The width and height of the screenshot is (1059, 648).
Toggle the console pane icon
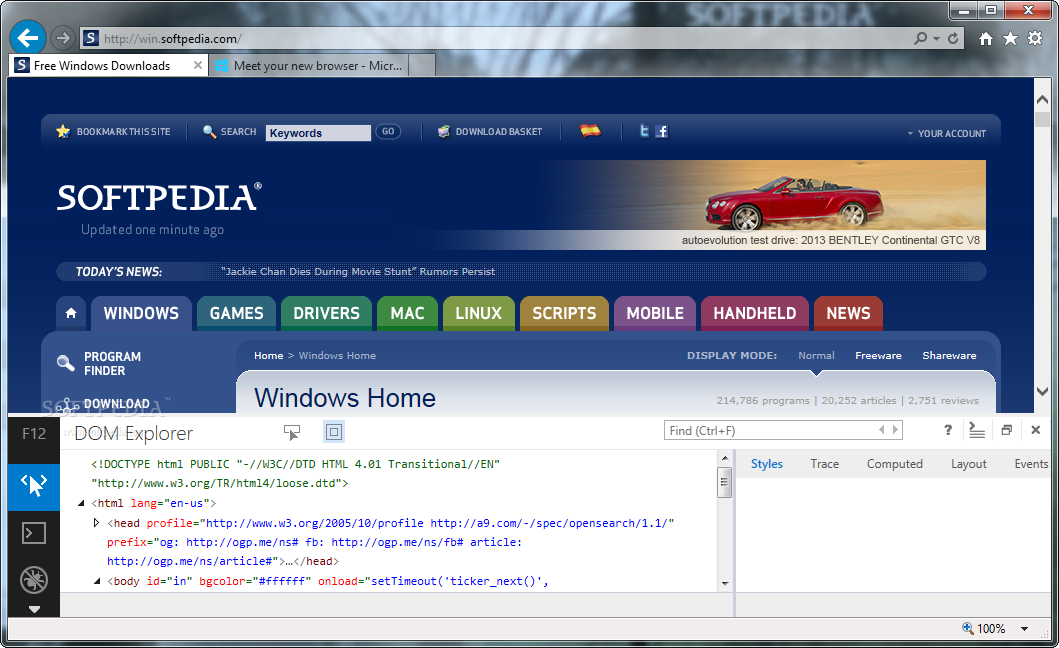tap(977, 430)
